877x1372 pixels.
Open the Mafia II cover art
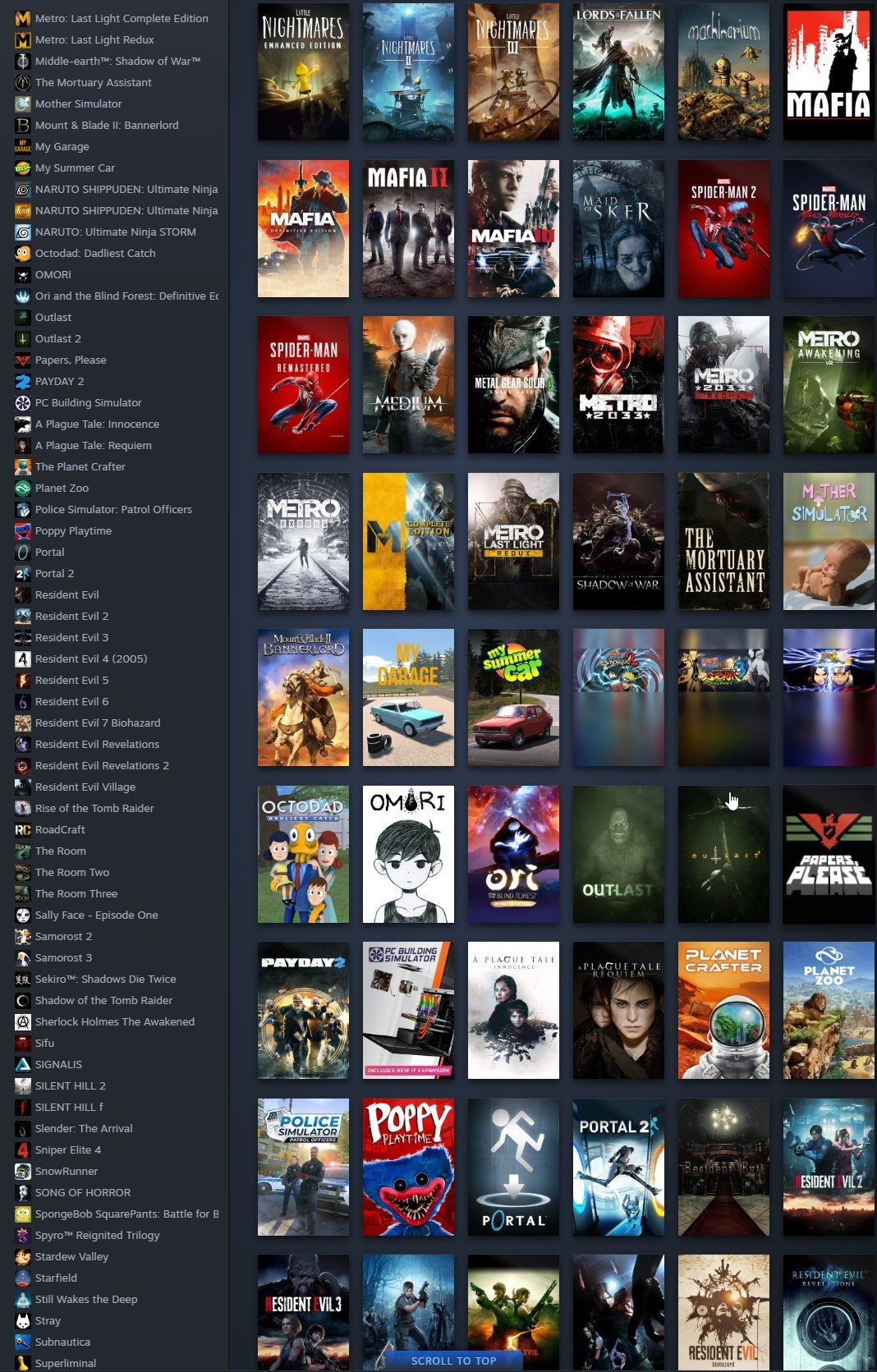(x=408, y=228)
